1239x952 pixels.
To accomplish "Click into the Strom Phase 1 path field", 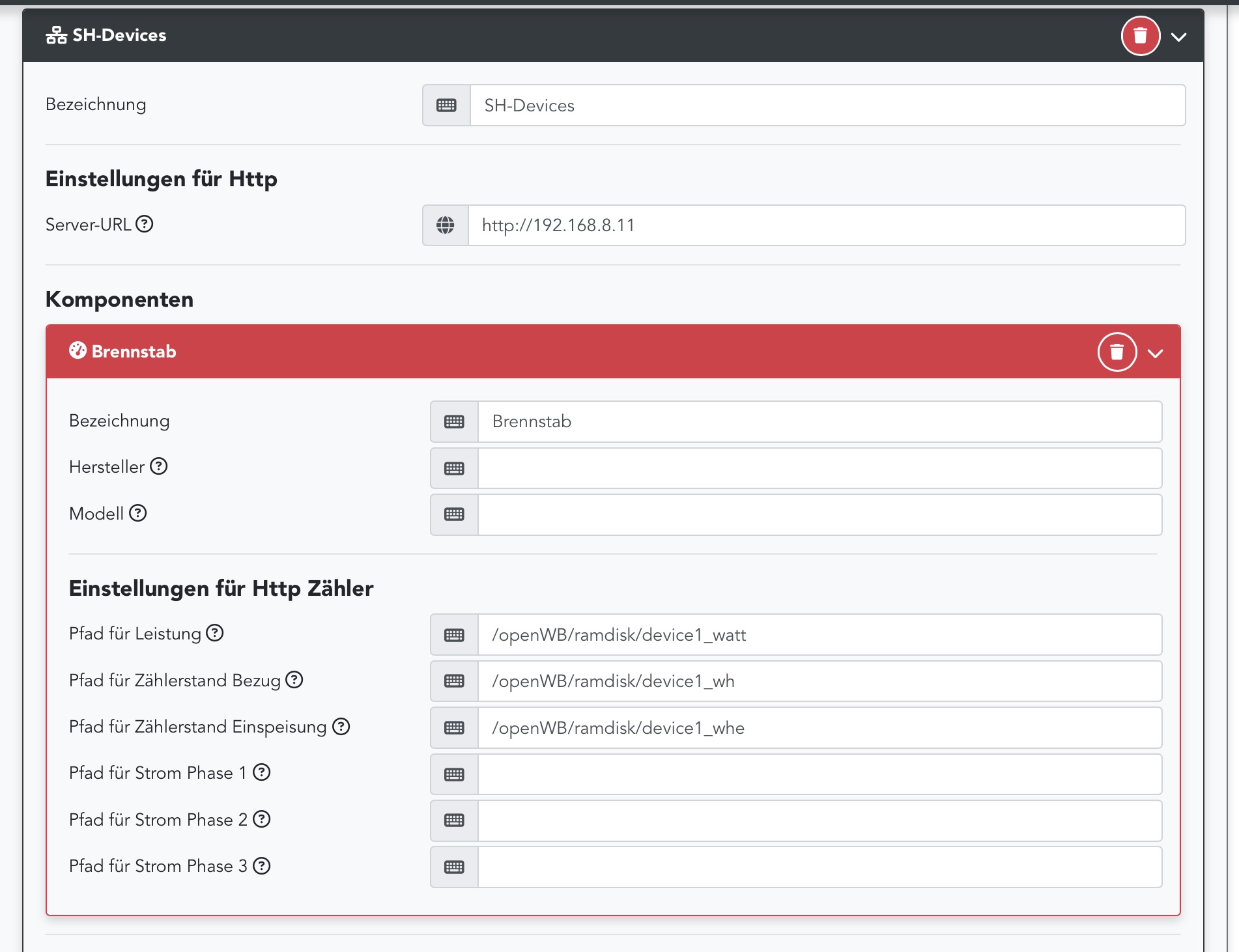I will (x=820, y=774).
